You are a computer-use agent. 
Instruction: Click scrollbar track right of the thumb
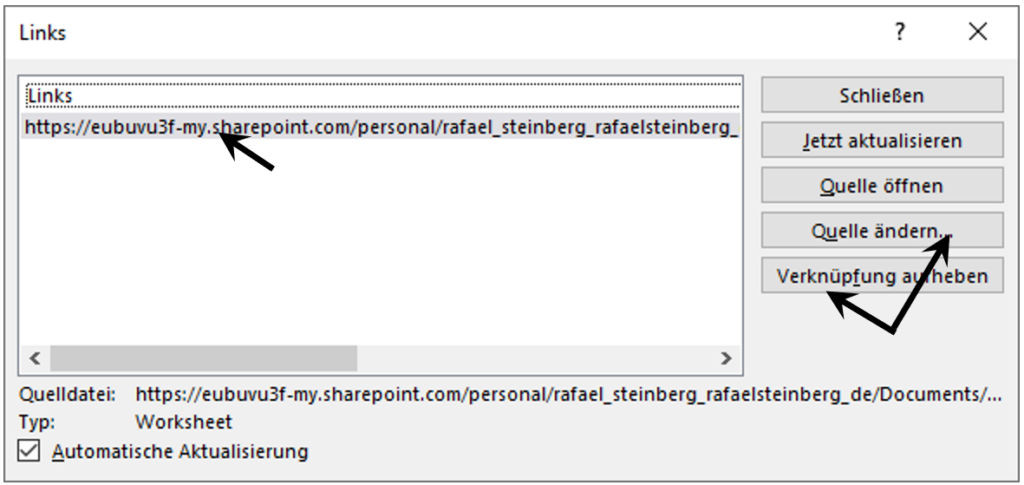click(x=534, y=358)
